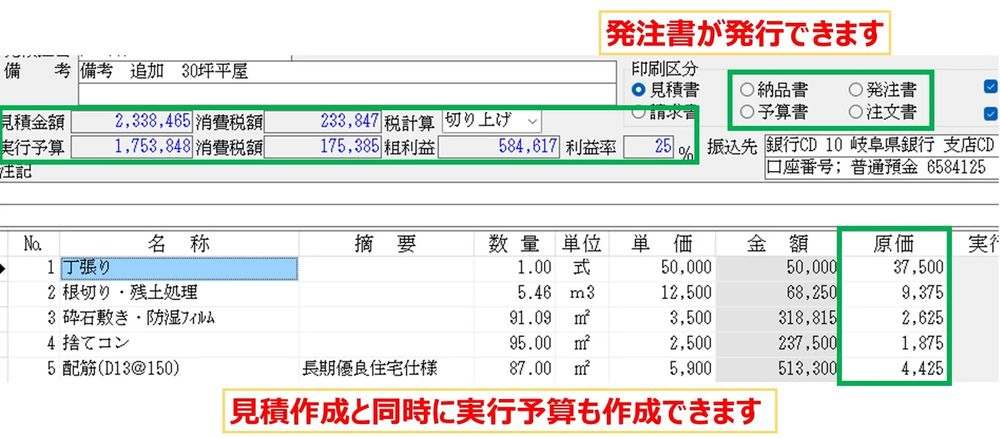
Task: Toggle the lower checkbox beside 注文書
Action: point(991,114)
